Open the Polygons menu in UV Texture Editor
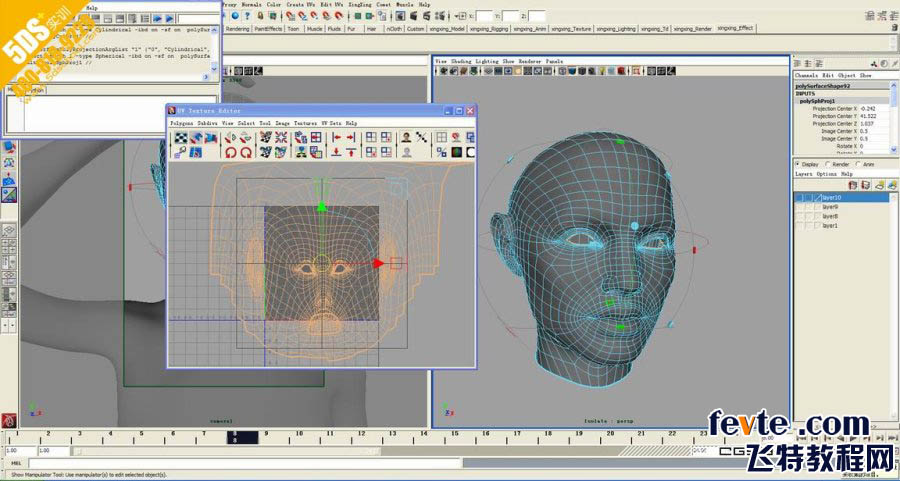This screenshot has width=900, height=481. click(x=181, y=123)
